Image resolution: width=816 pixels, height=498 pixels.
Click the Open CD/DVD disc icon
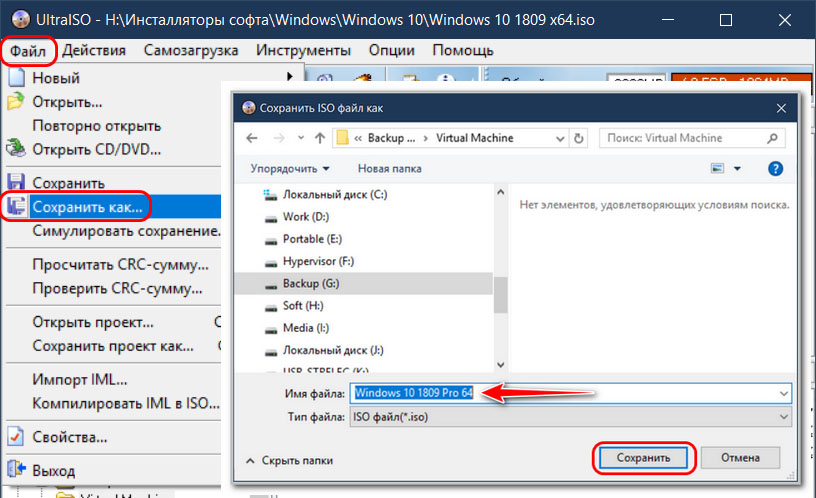tap(16, 149)
